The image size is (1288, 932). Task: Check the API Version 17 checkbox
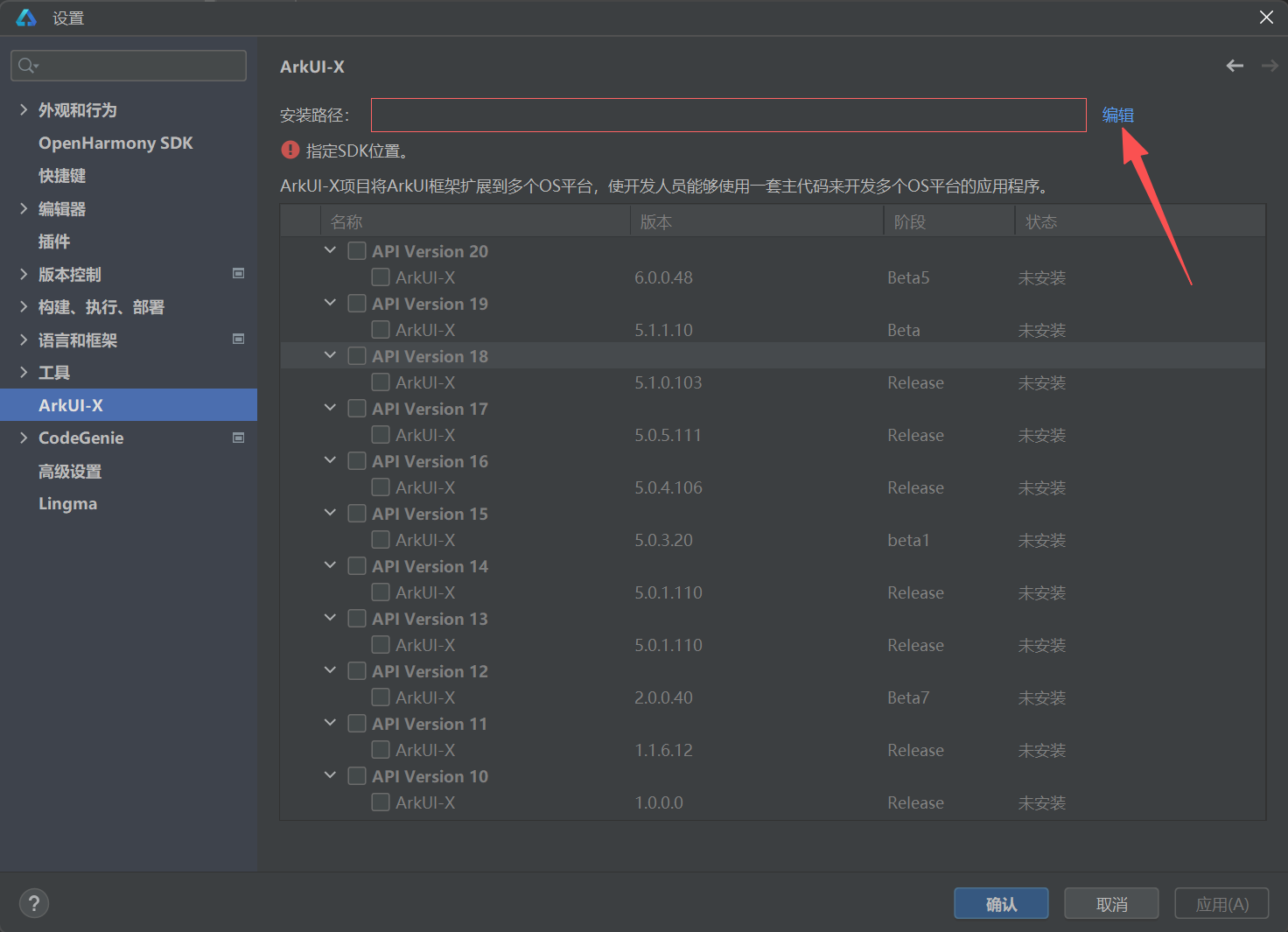click(357, 409)
